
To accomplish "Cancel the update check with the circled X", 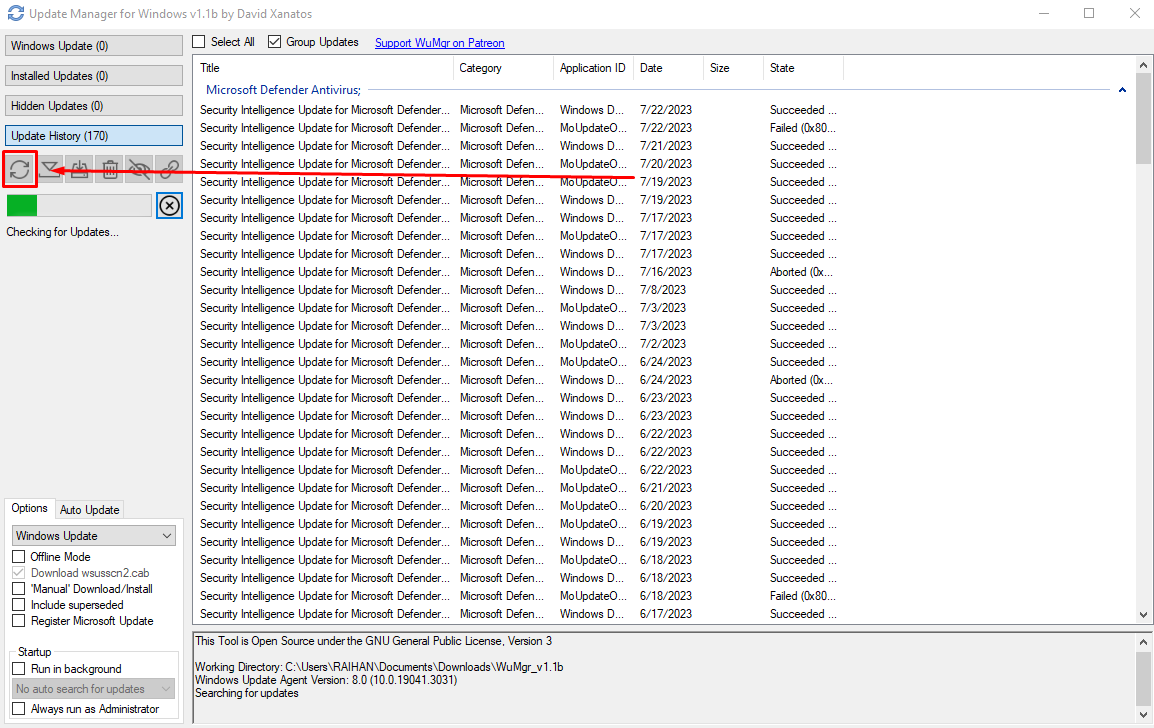I will pos(169,205).
